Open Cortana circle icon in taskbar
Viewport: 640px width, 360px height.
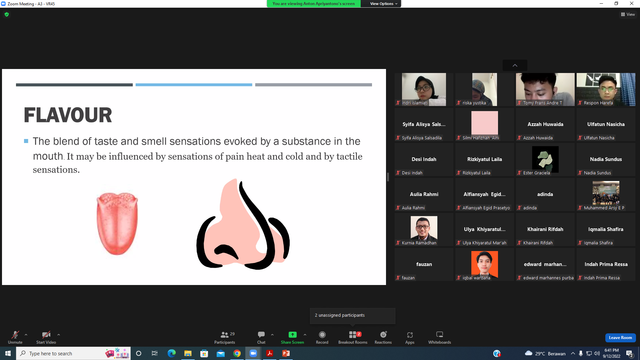click(x=138, y=353)
